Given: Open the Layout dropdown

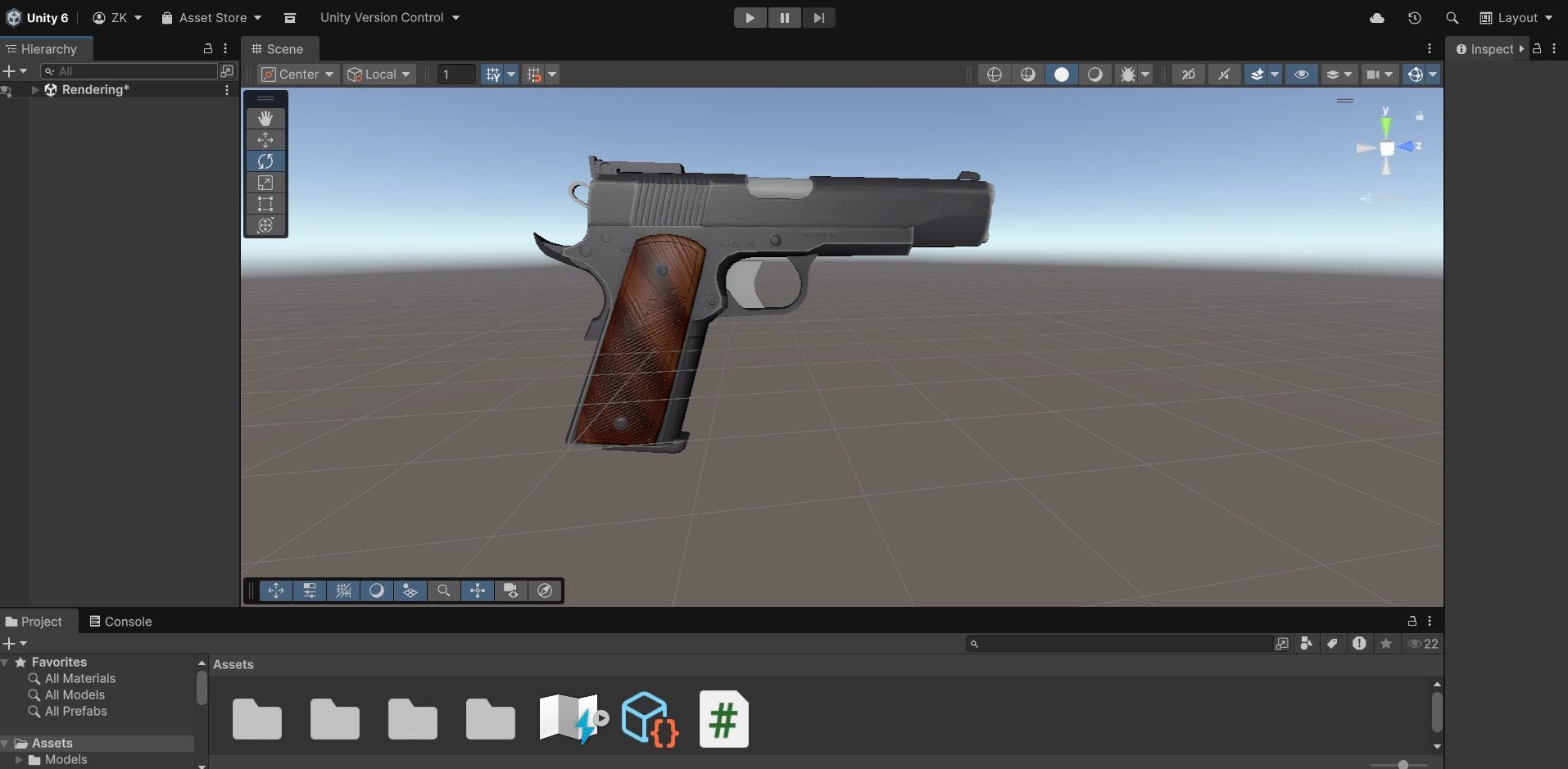Looking at the screenshot, I should [x=1516, y=18].
